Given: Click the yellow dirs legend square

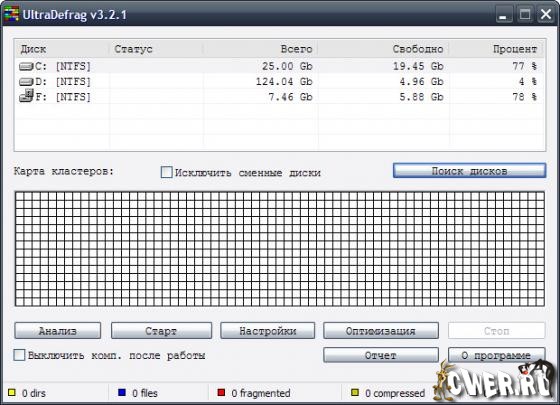Looking at the screenshot, I should (12, 393).
